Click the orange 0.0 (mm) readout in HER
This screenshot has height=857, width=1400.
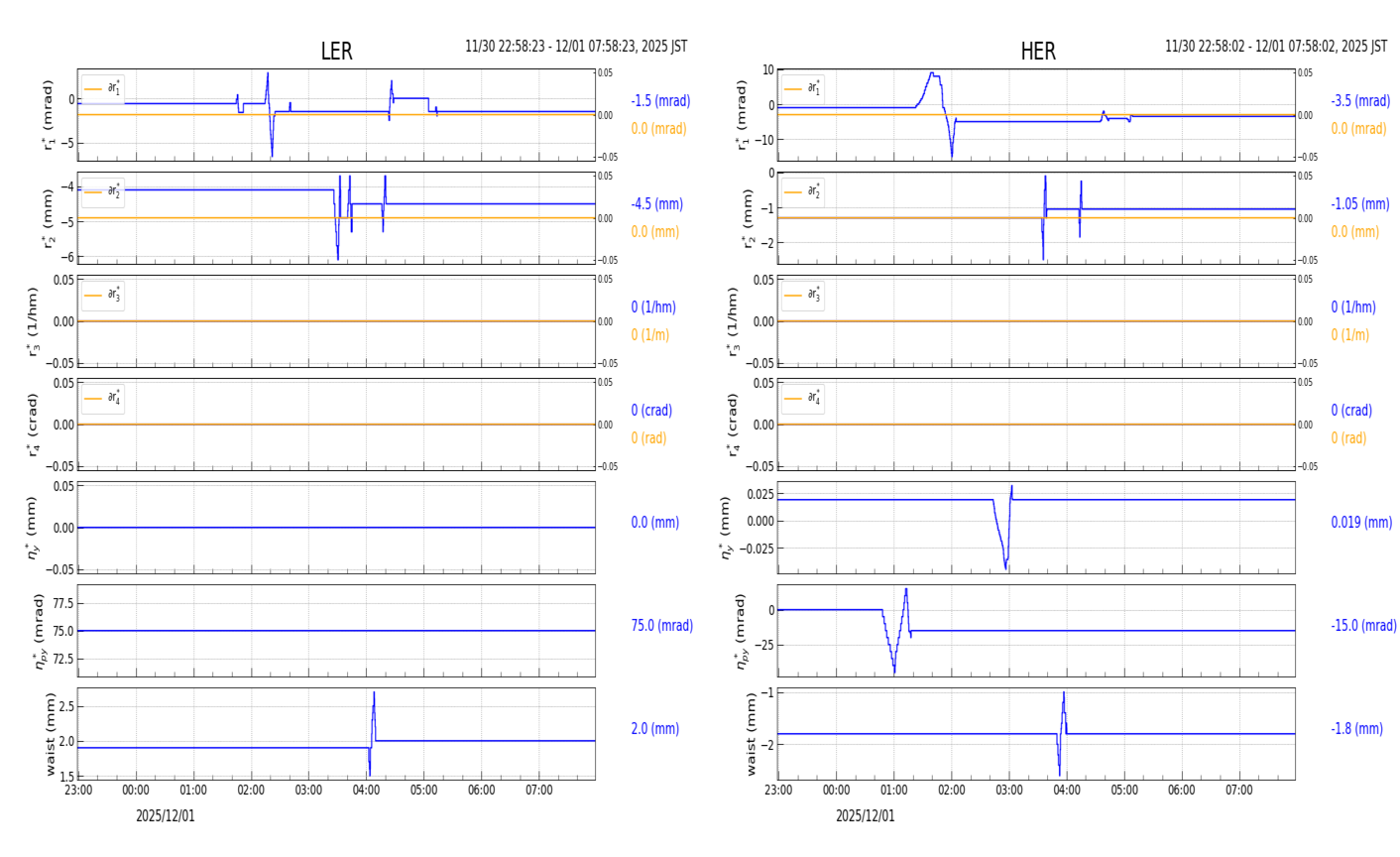pos(1354,232)
